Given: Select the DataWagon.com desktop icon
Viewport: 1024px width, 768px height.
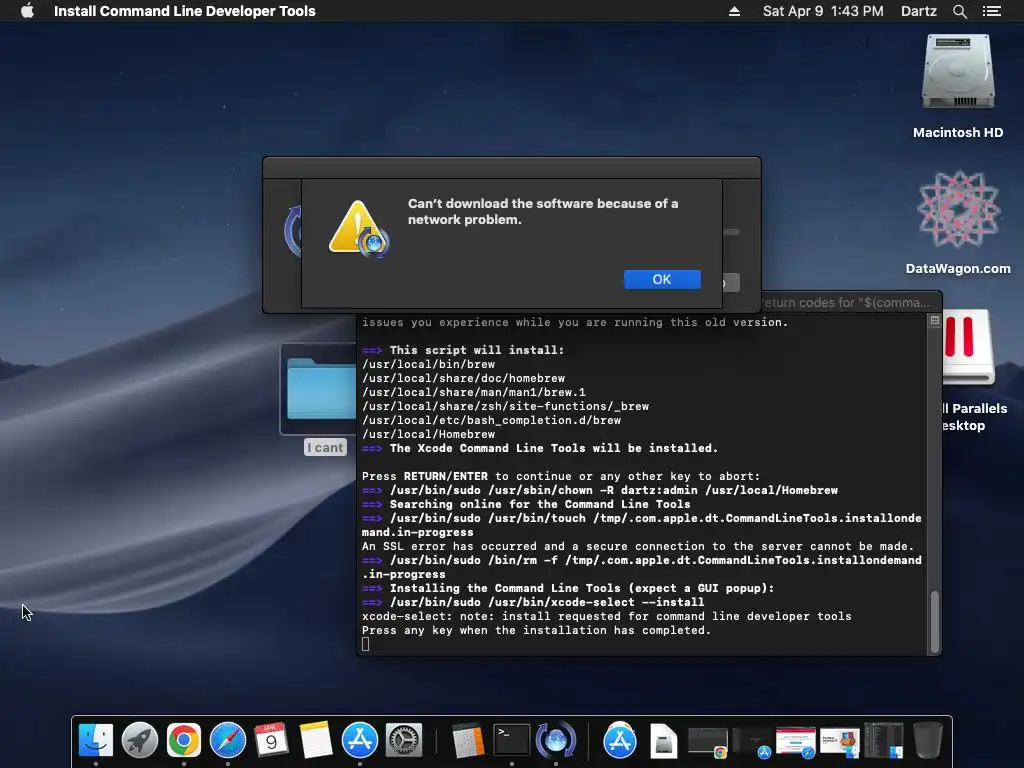Looking at the screenshot, I should click(x=958, y=209).
